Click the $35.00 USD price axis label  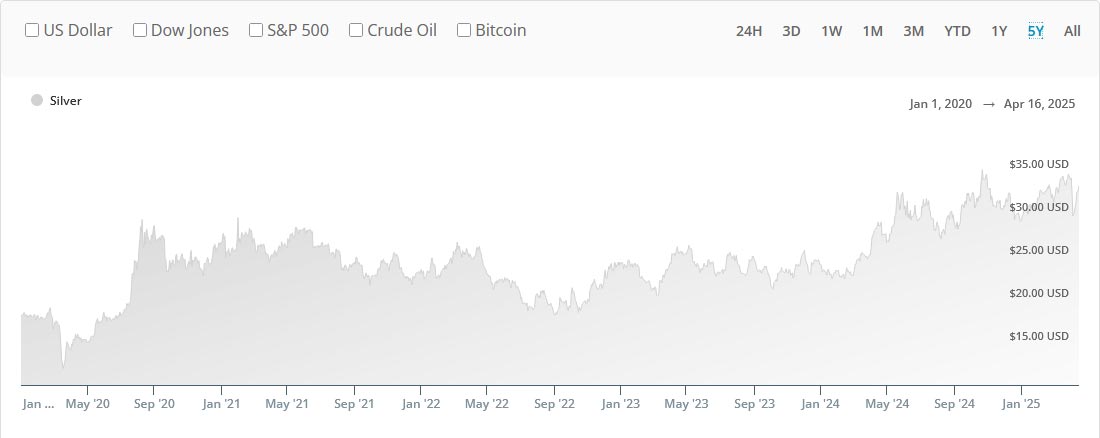click(x=1039, y=164)
